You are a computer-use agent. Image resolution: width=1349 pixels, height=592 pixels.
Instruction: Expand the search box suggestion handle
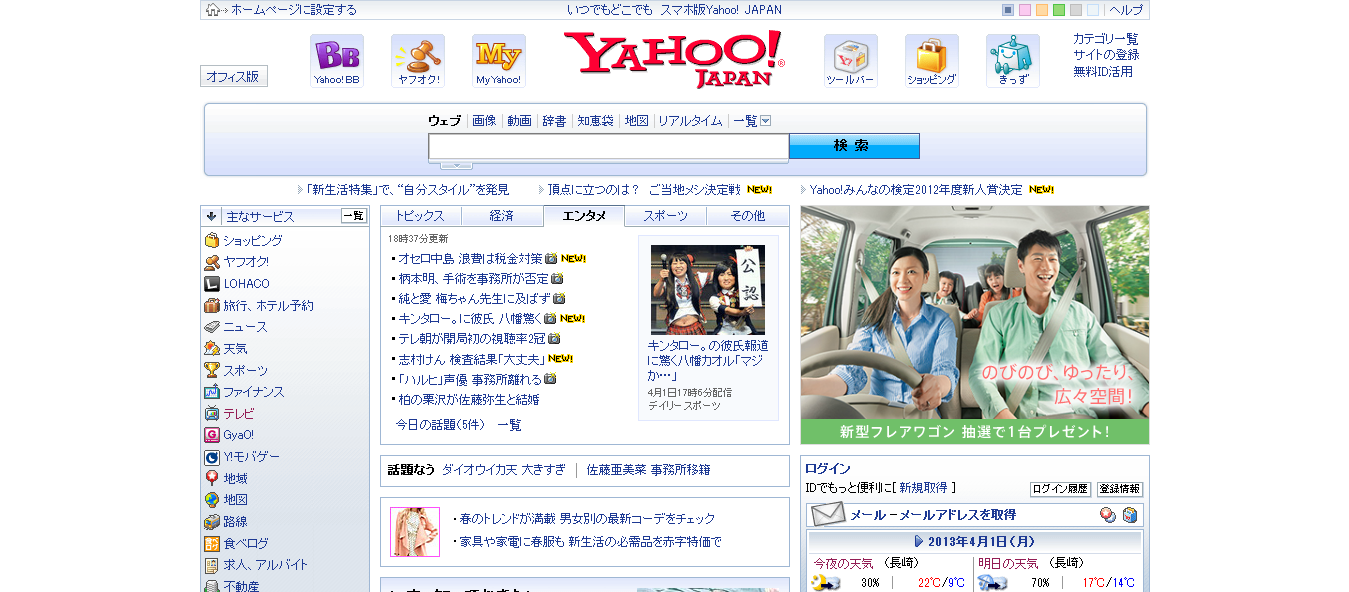(457, 165)
